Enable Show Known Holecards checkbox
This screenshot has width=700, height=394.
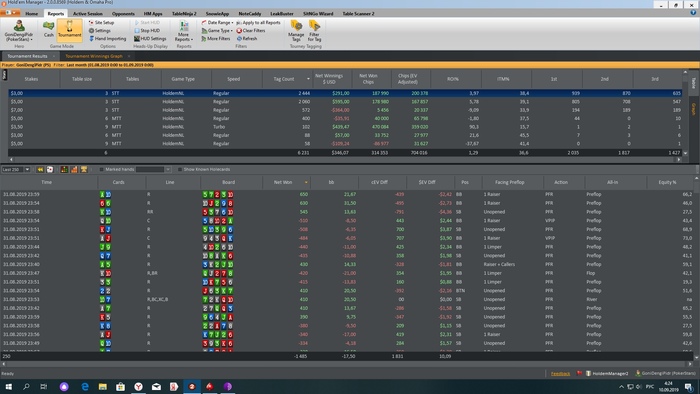click(x=180, y=170)
